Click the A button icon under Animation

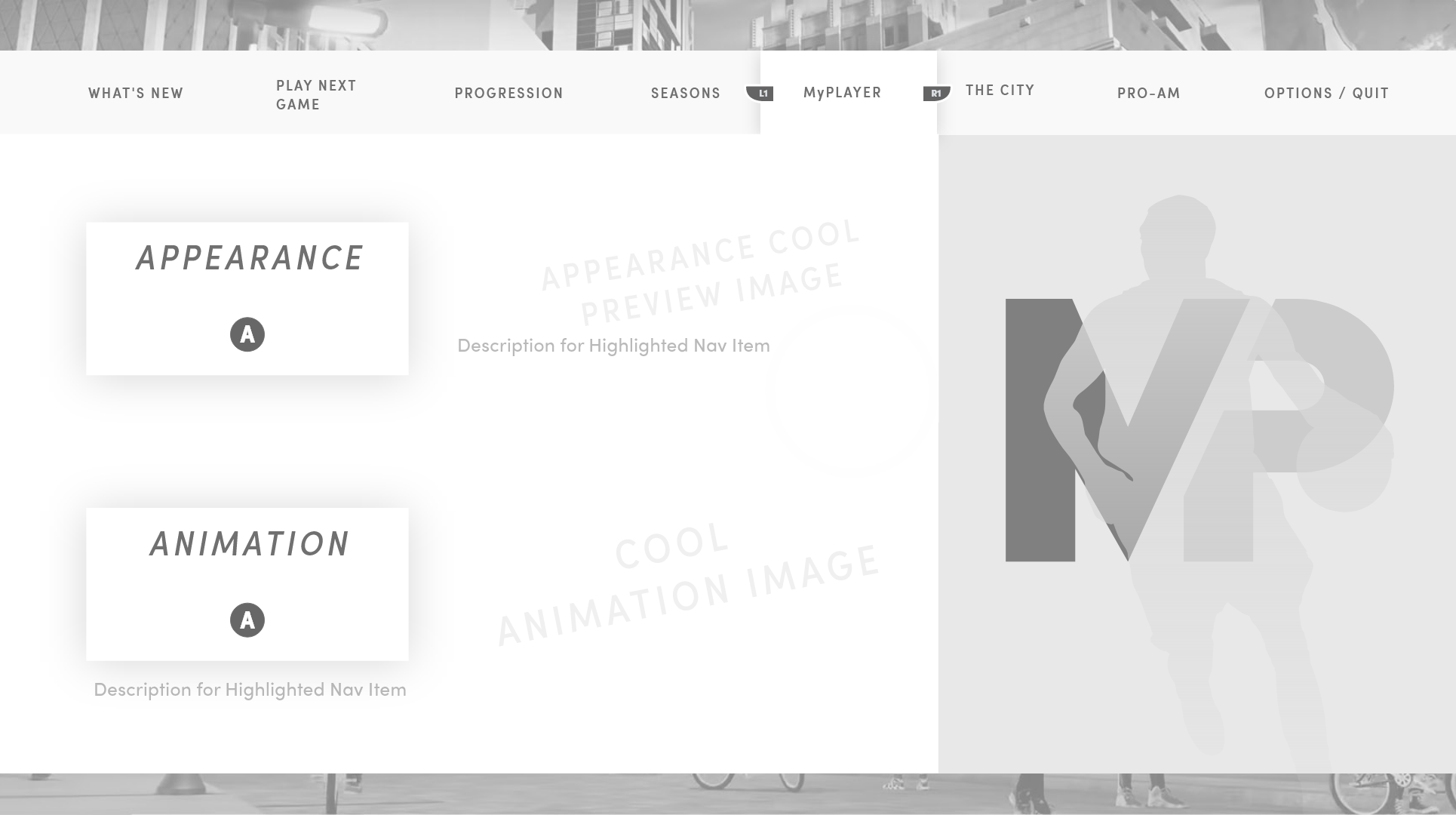coord(247,620)
